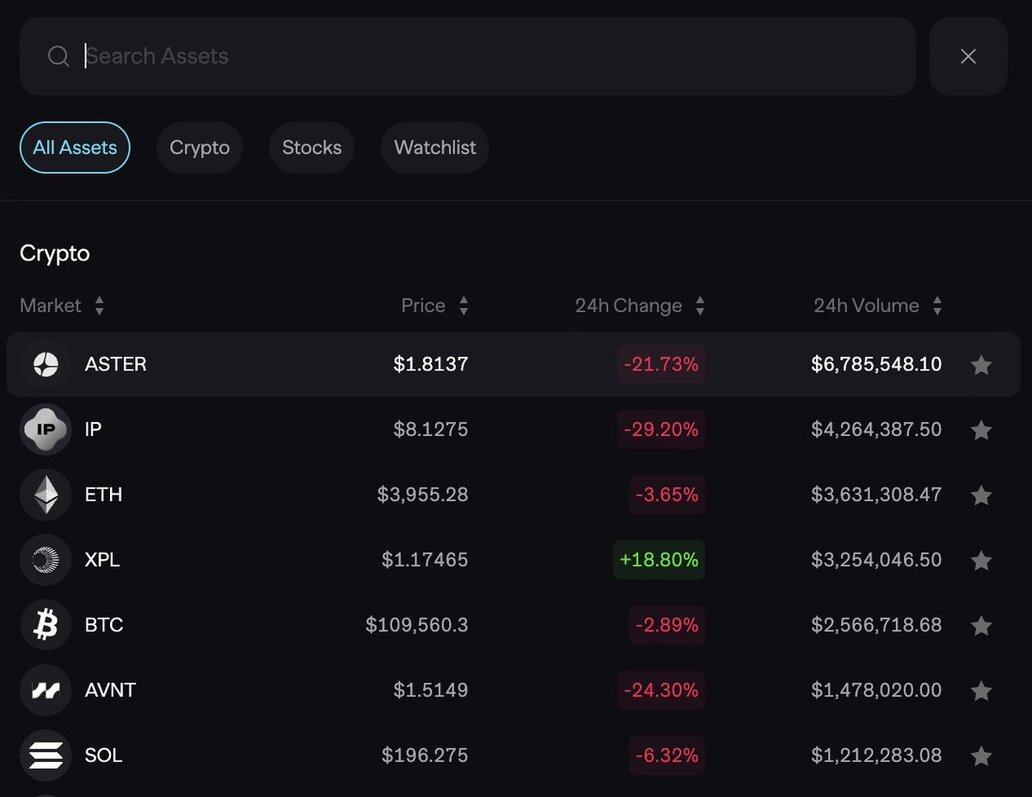Image resolution: width=1032 pixels, height=797 pixels.
Task: Select the XPL market name
Action: click(x=102, y=559)
